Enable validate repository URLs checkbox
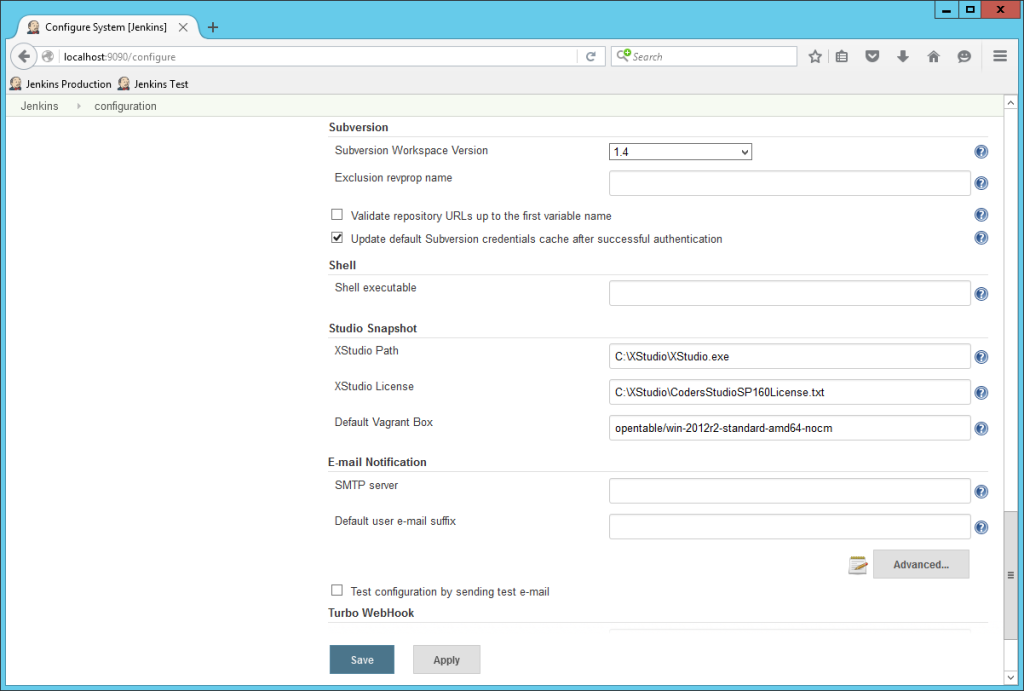 [337, 215]
